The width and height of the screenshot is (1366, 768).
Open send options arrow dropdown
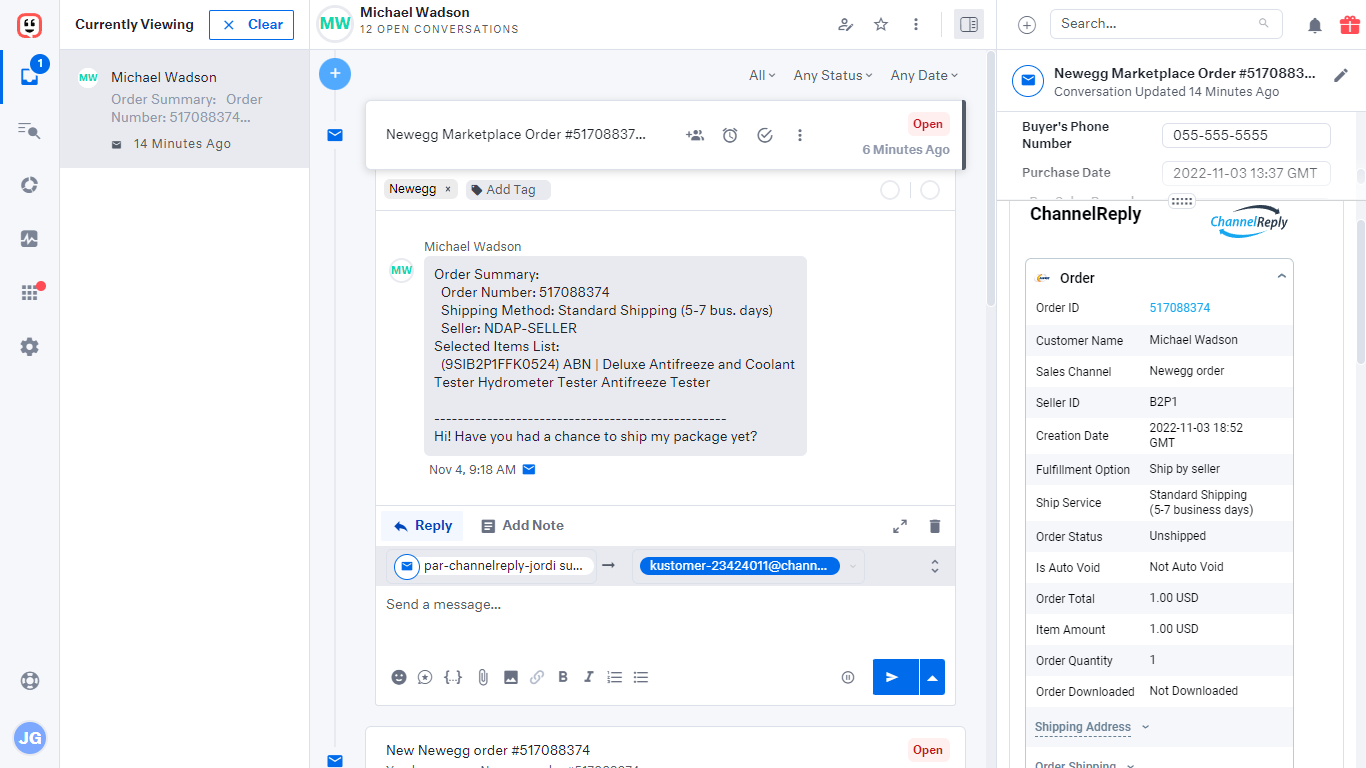[932, 677]
